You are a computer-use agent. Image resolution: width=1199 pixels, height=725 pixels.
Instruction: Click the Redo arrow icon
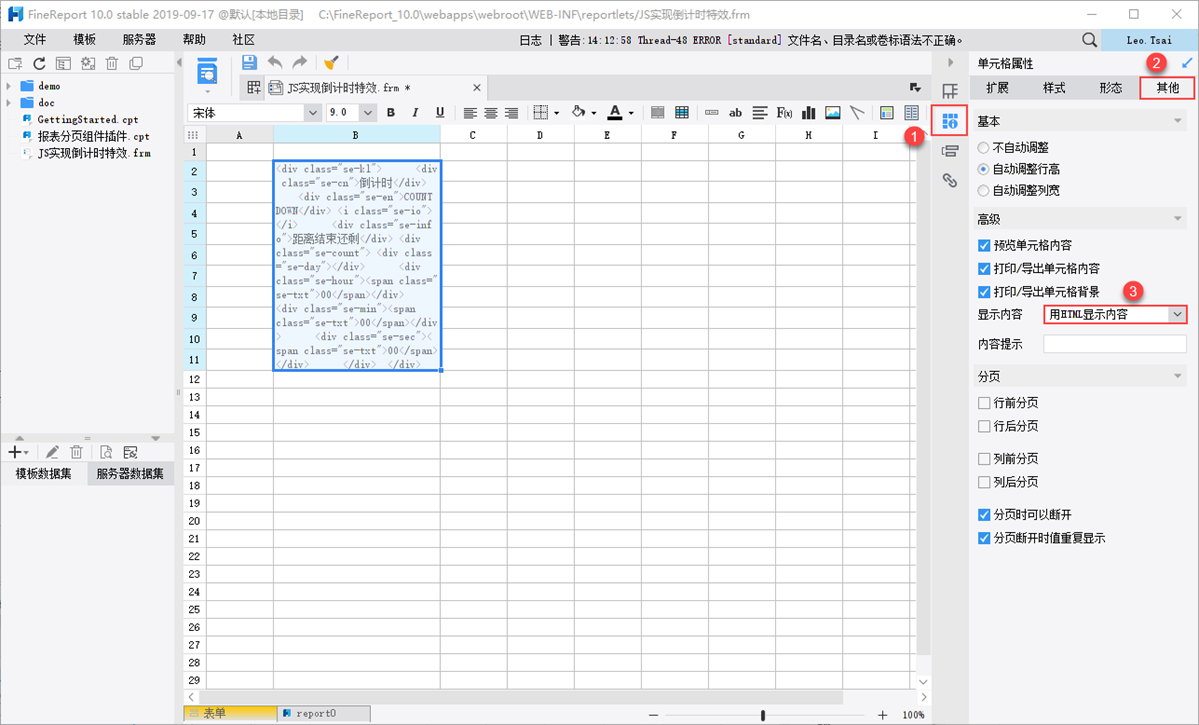point(300,63)
